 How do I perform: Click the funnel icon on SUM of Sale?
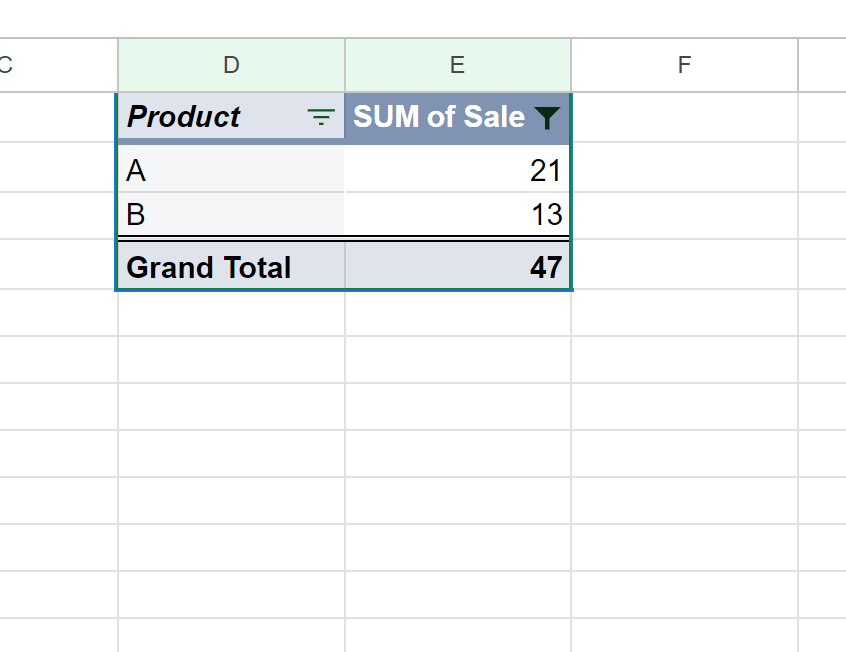pos(547,117)
